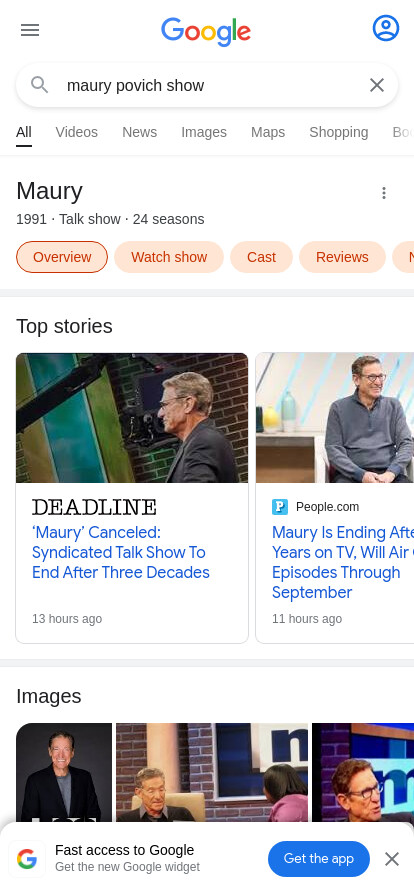Open the hamburger menu icon

point(30,30)
